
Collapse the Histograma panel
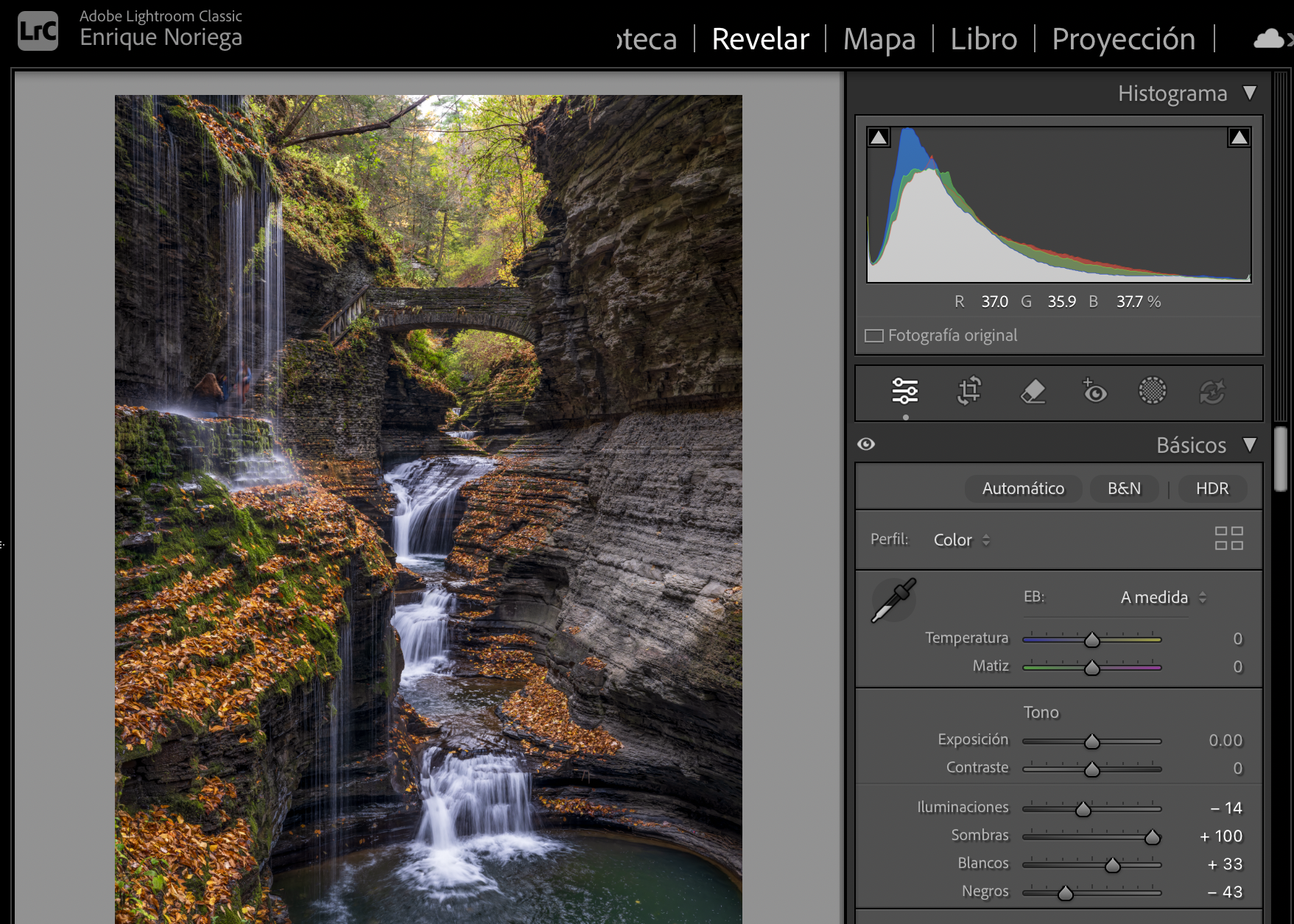[1249, 93]
